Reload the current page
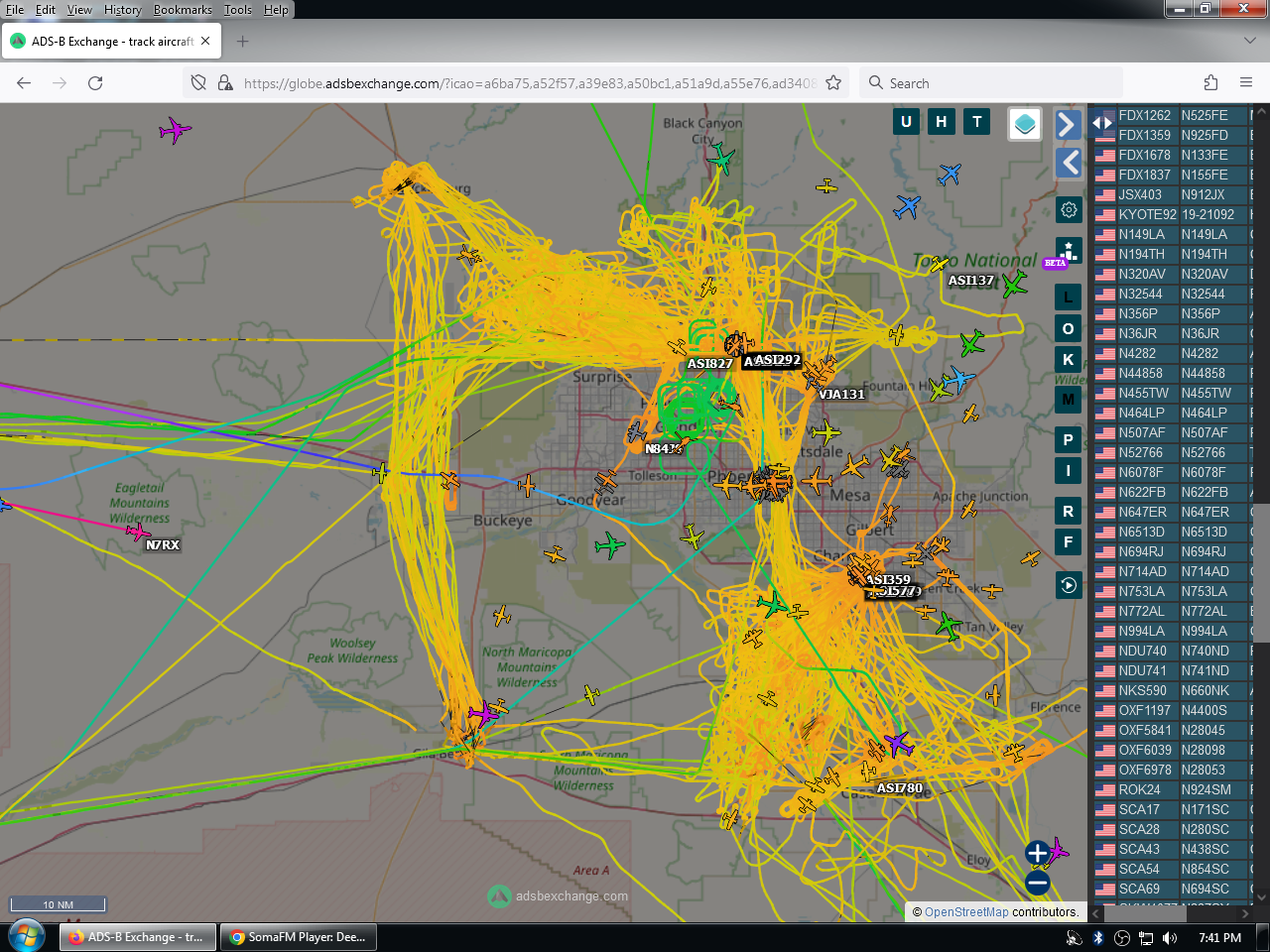Image resolution: width=1270 pixels, height=952 pixels. point(95,83)
